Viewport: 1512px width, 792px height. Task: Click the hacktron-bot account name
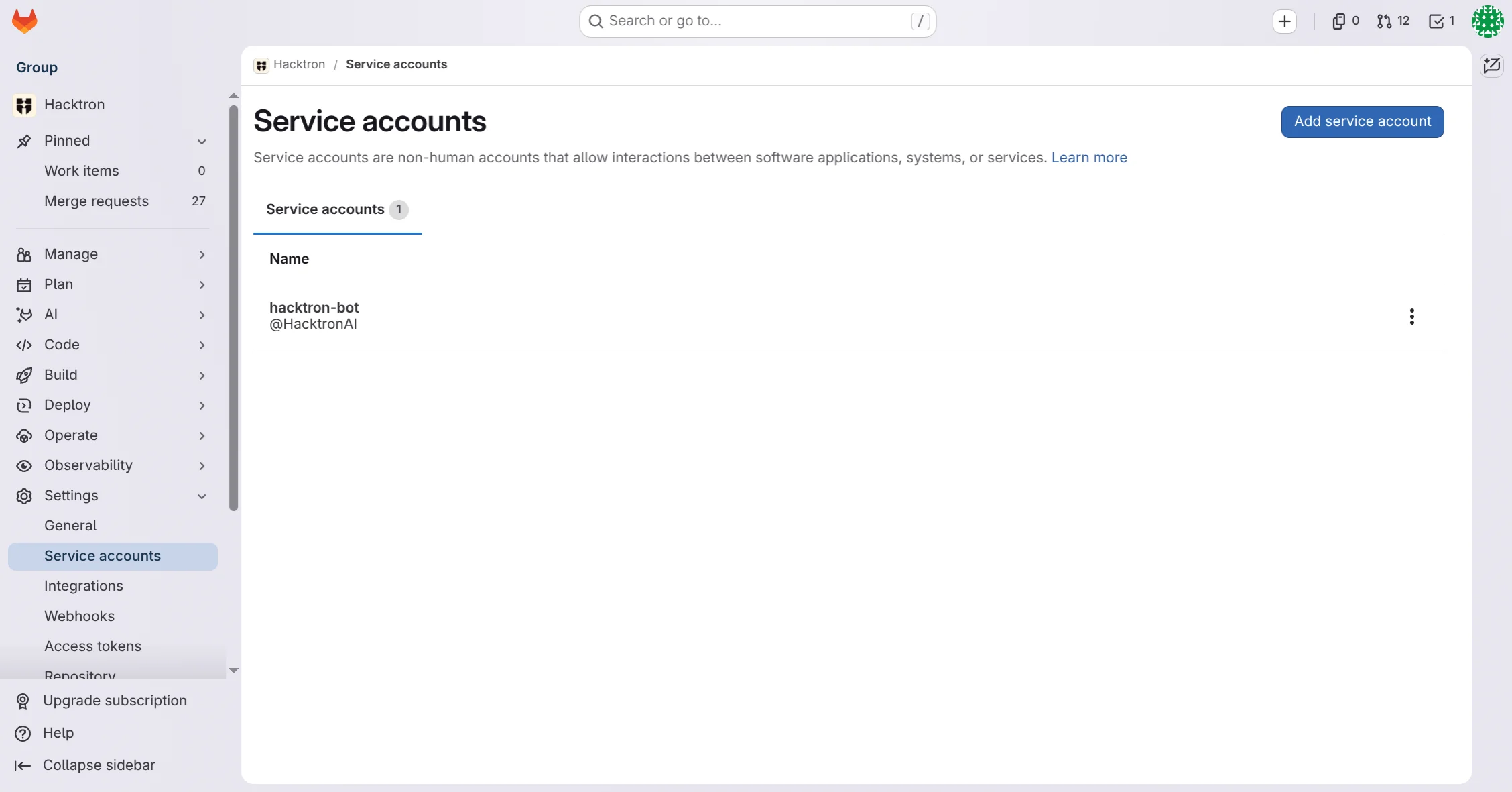314,308
